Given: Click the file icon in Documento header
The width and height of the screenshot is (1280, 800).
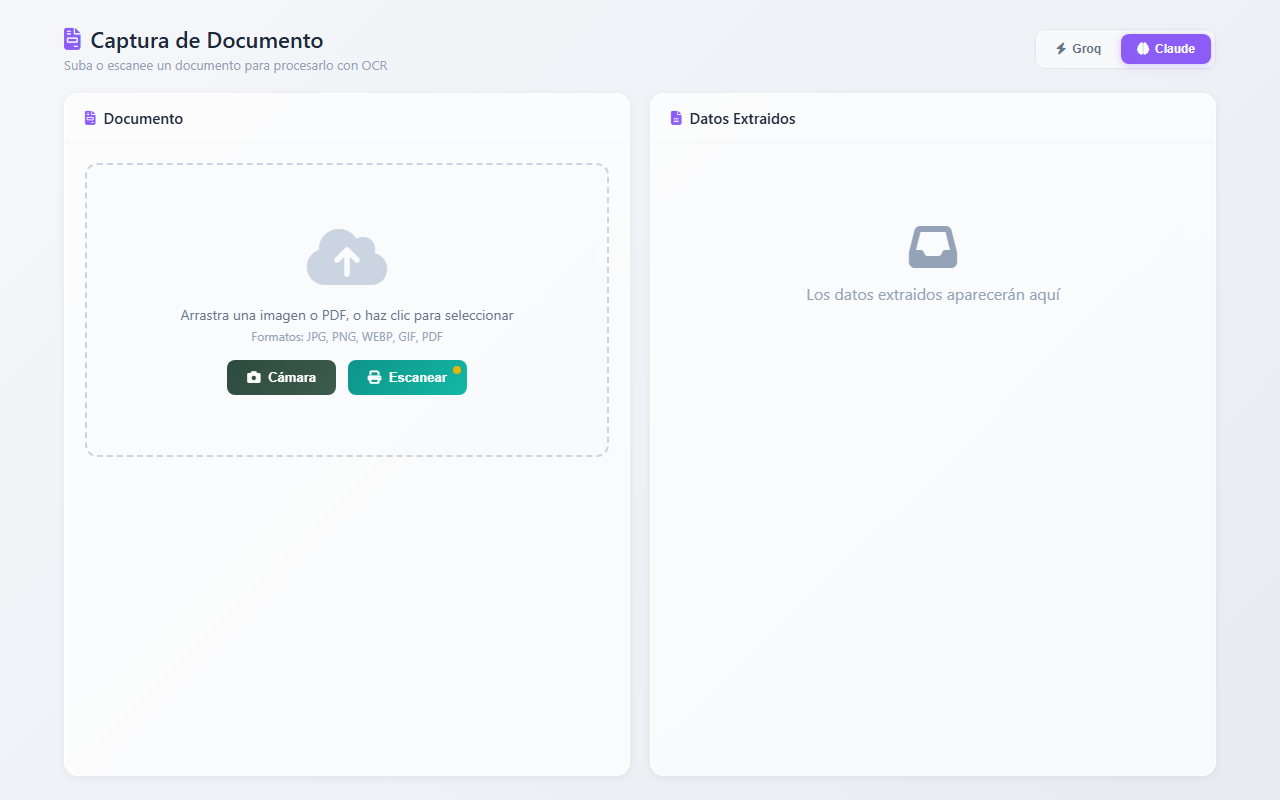Looking at the screenshot, I should pyautogui.click(x=90, y=118).
